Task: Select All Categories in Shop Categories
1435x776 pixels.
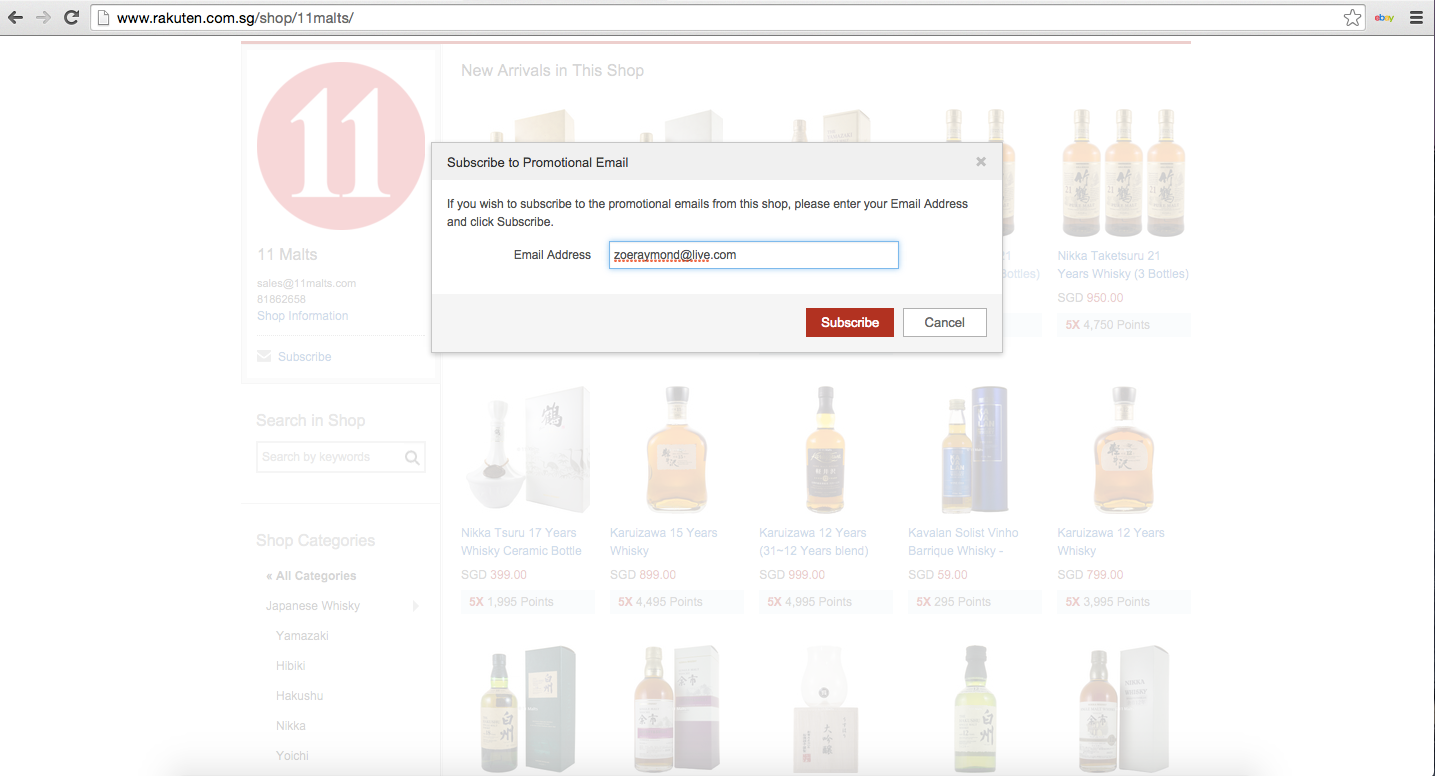Action: (311, 576)
